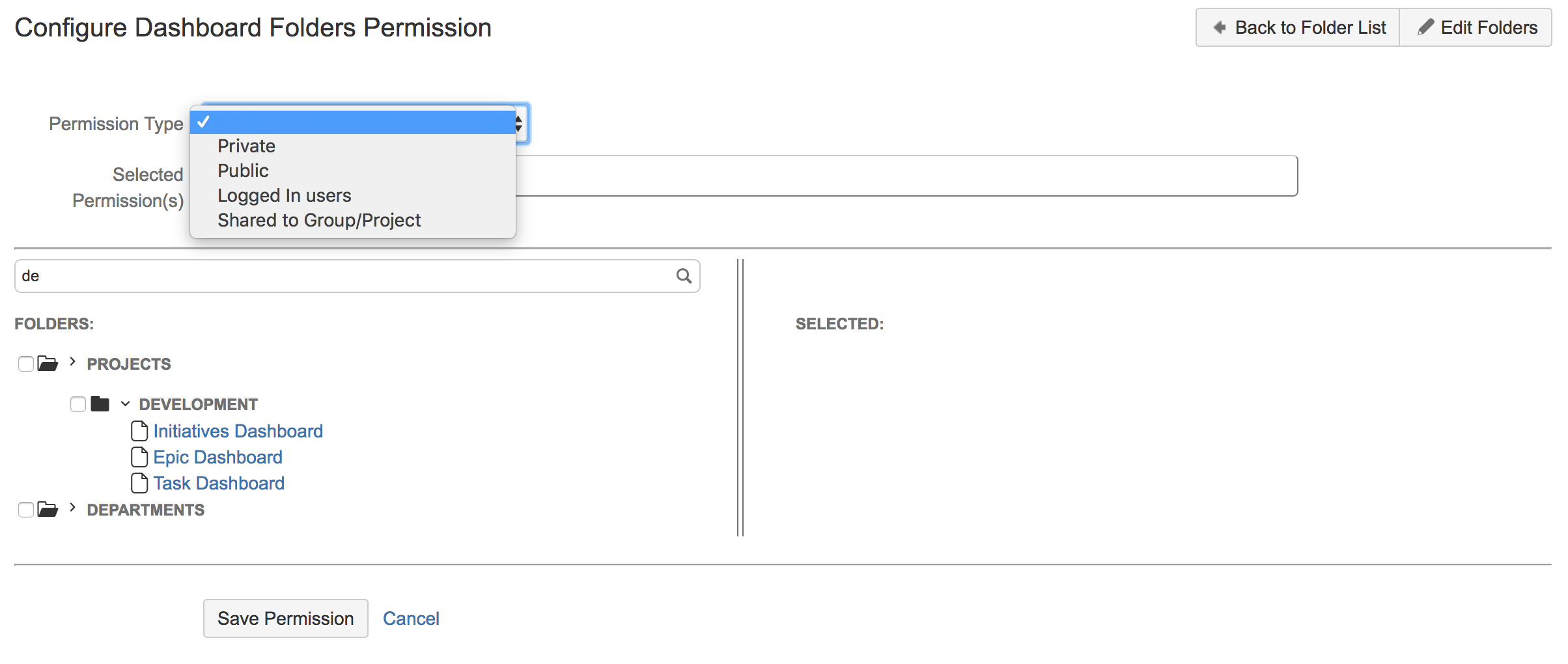The width and height of the screenshot is (1568, 664).
Task: Click the Epic Dashboard page icon
Action: tap(139, 457)
